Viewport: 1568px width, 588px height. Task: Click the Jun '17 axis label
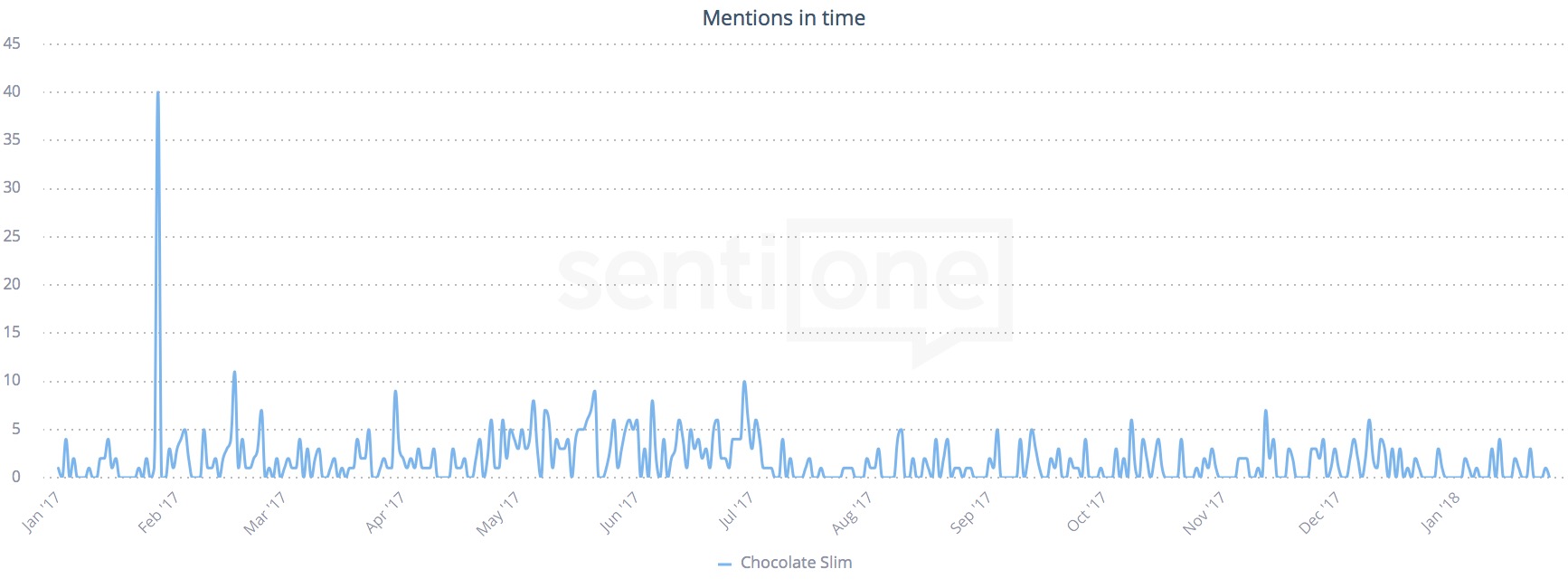click(619, 513)
